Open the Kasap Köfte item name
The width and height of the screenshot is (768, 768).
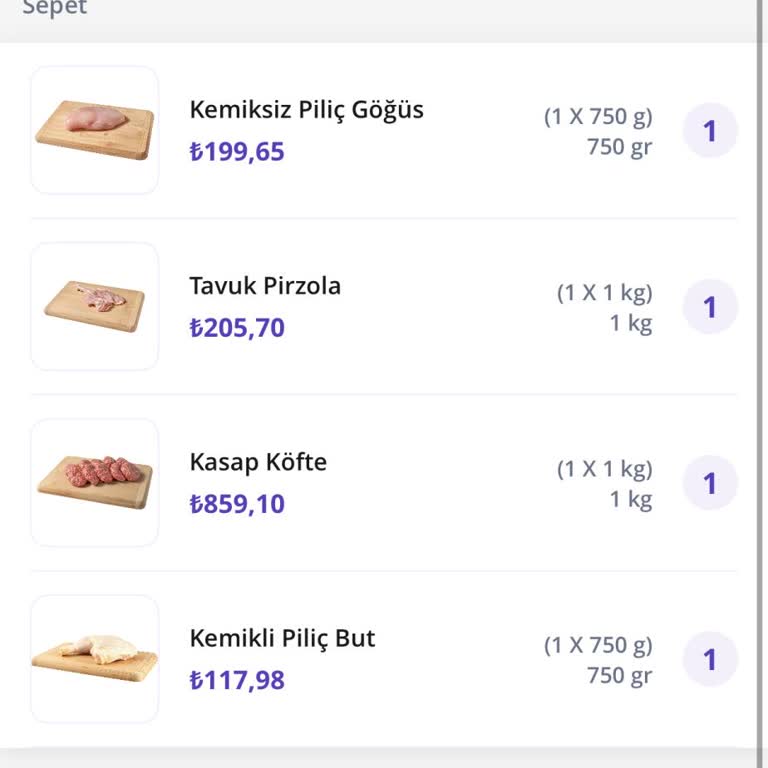tap(258, 462)
